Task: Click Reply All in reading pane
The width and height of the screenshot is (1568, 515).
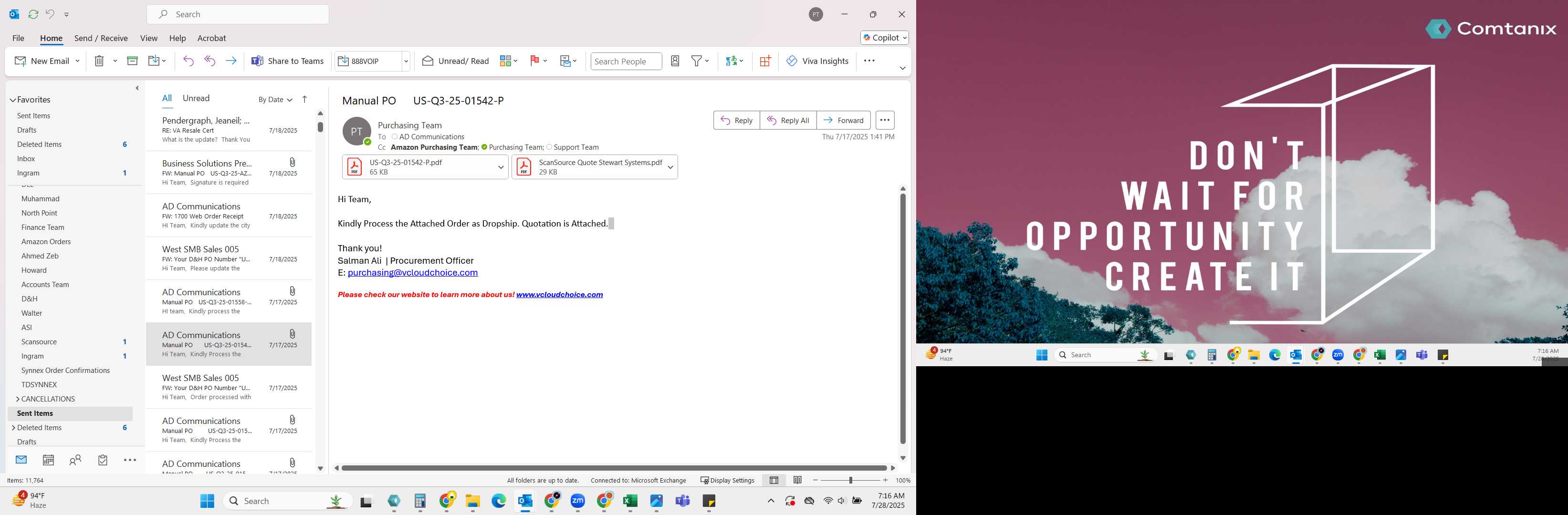Action: 788,120
